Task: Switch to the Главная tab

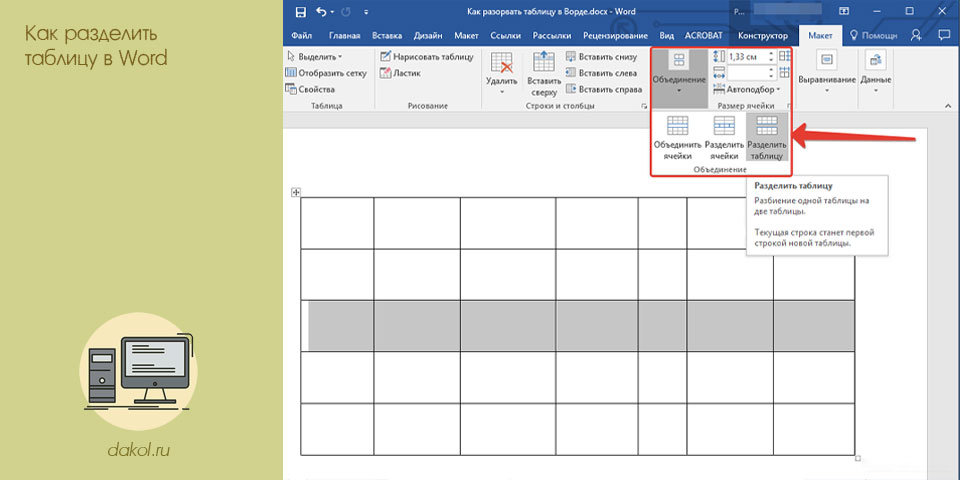Action: pos(345,36)
